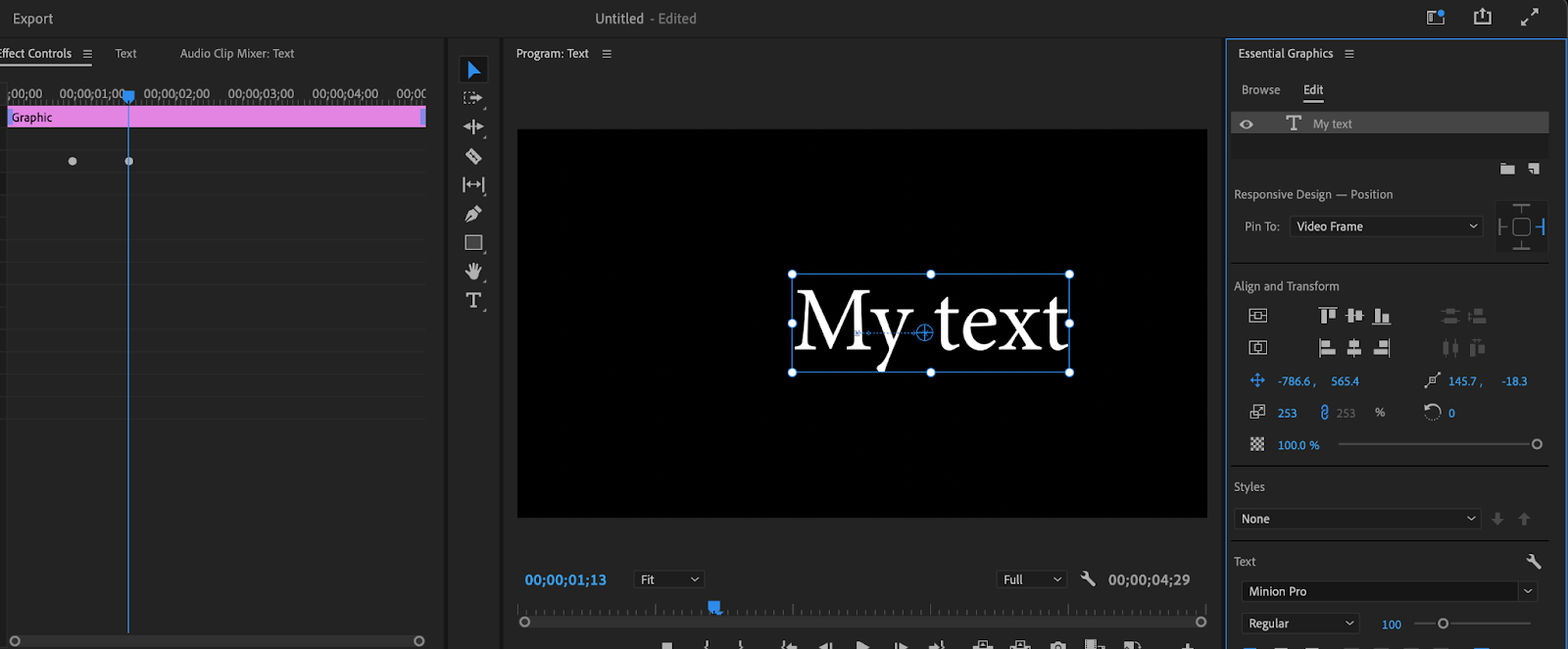Image resolution: width=1568 pixels, height=649 pixels.
Task: Pick the Rectangle shape tool
Action: coord(473,242)
